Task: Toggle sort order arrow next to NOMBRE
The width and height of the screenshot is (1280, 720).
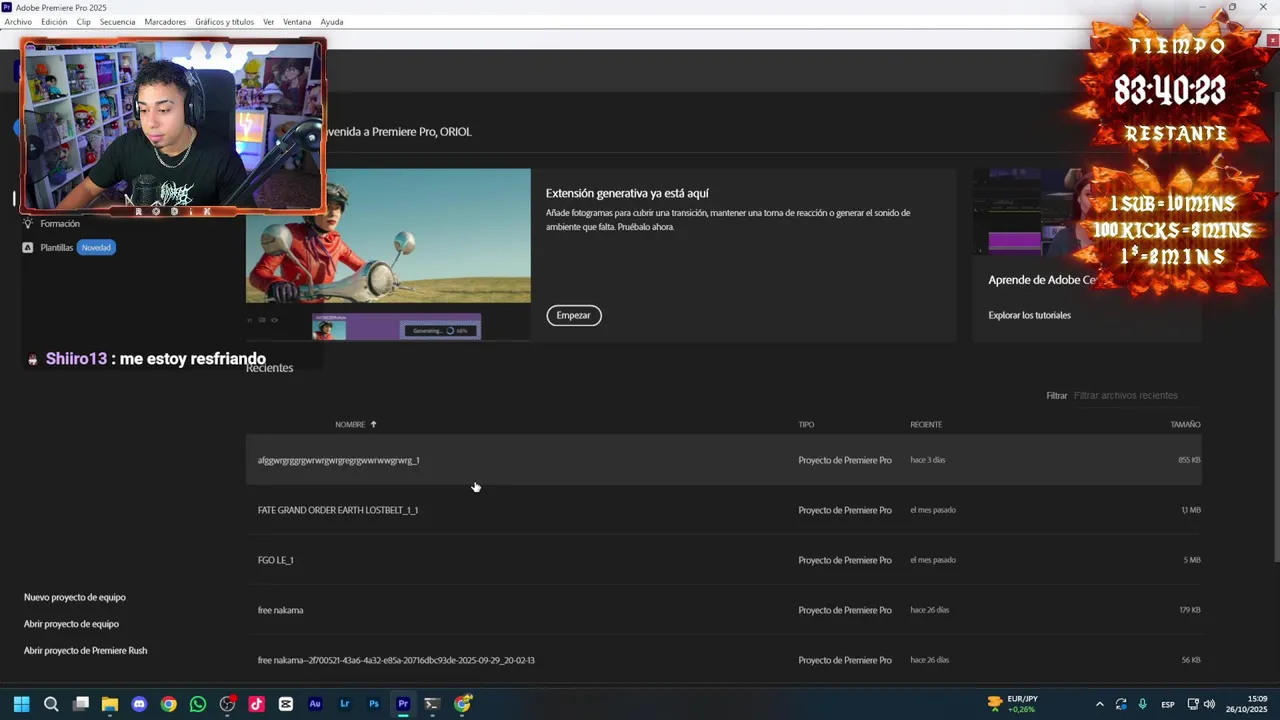Action: 374,424
